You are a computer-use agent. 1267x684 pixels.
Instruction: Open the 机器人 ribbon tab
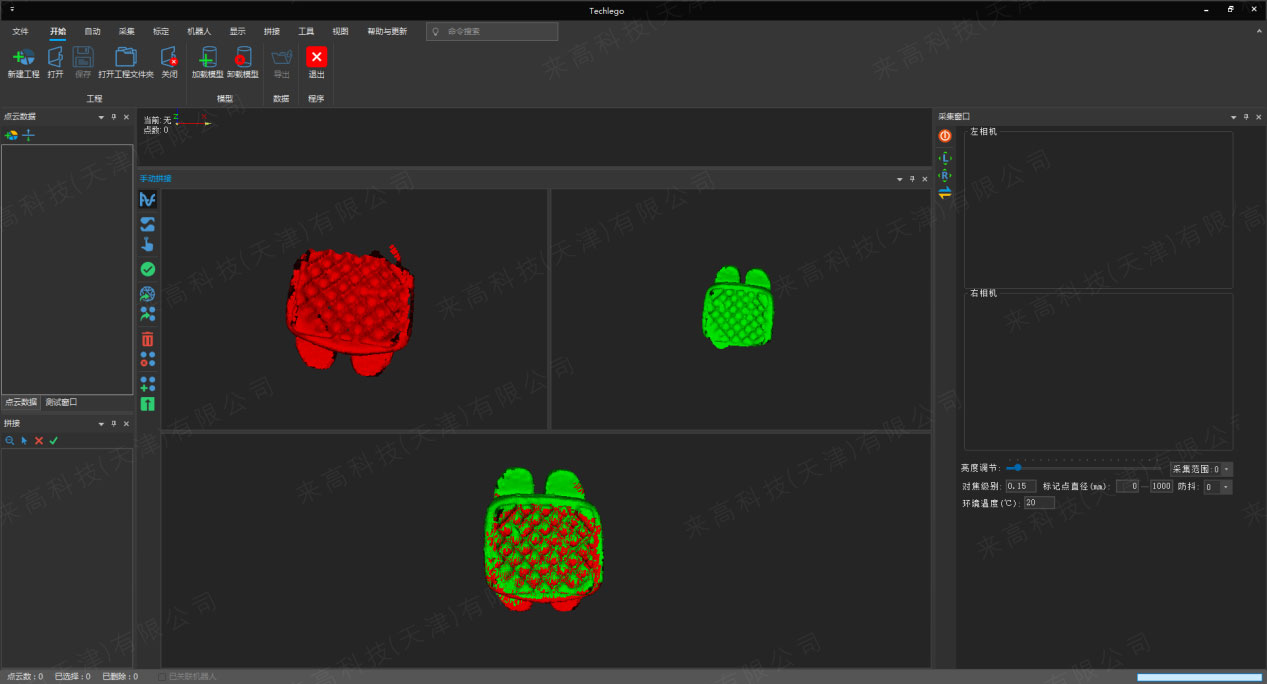point(199,31)
